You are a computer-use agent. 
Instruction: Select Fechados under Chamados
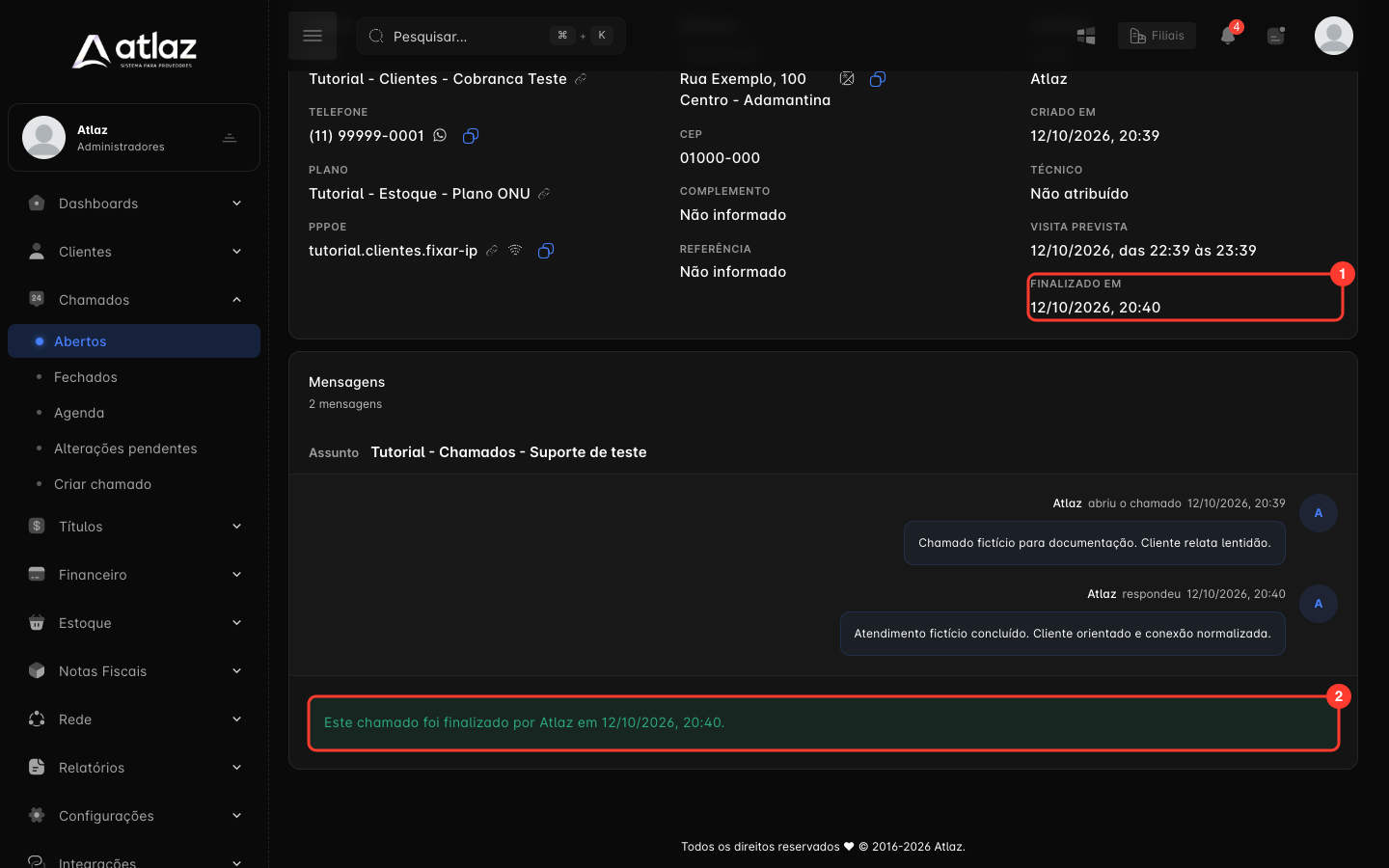[134, 377]
